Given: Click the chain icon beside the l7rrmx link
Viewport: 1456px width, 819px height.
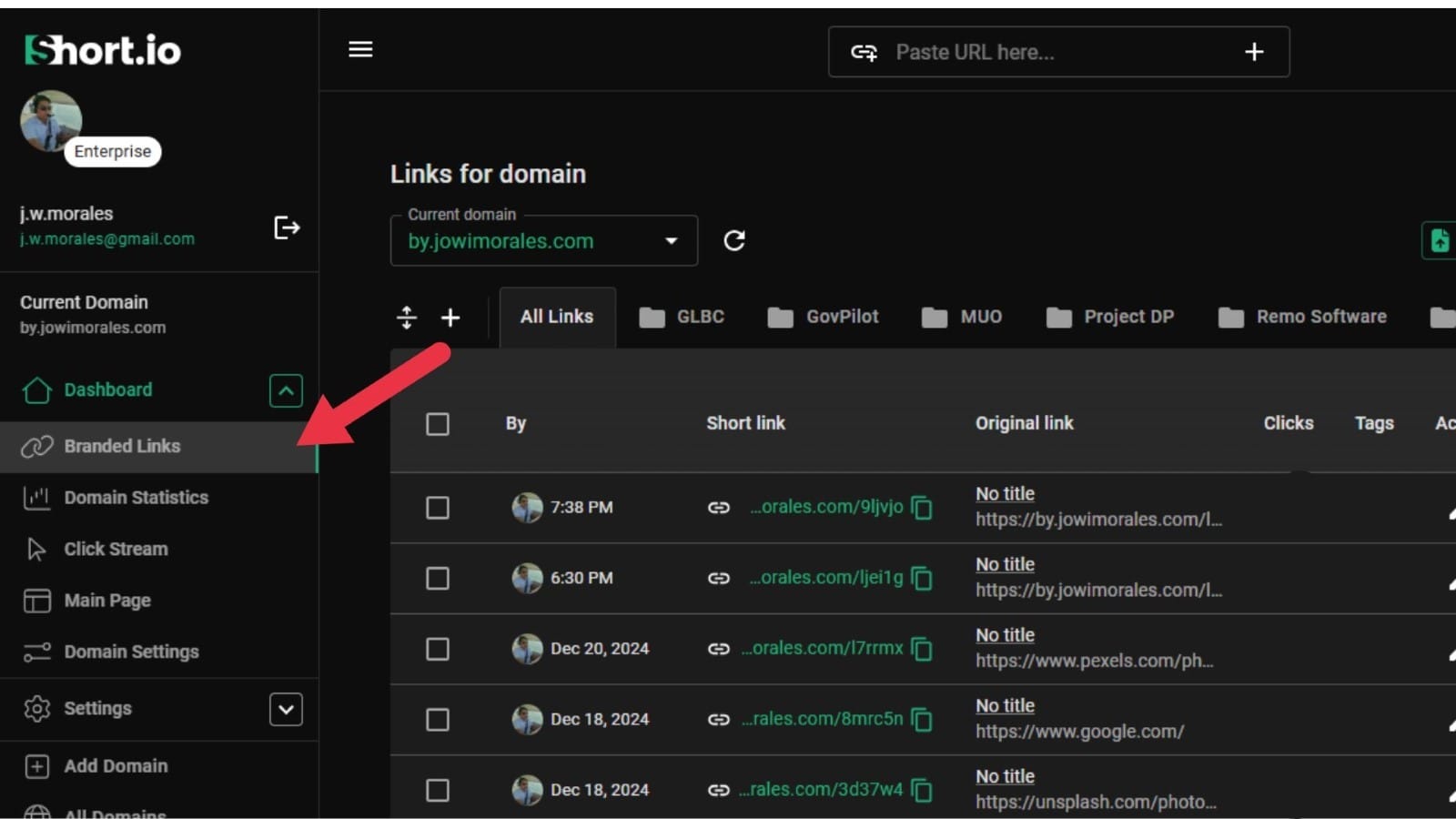Looking at the screenshot, I should point(719,649).
